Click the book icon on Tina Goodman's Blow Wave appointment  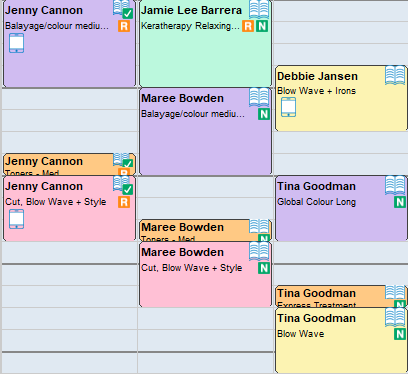tap(395, 317)
